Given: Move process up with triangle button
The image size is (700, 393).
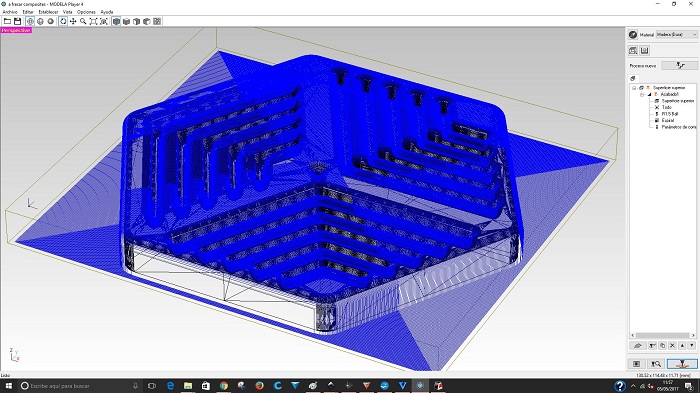Looking at the screenshot, I should point(682,346).
